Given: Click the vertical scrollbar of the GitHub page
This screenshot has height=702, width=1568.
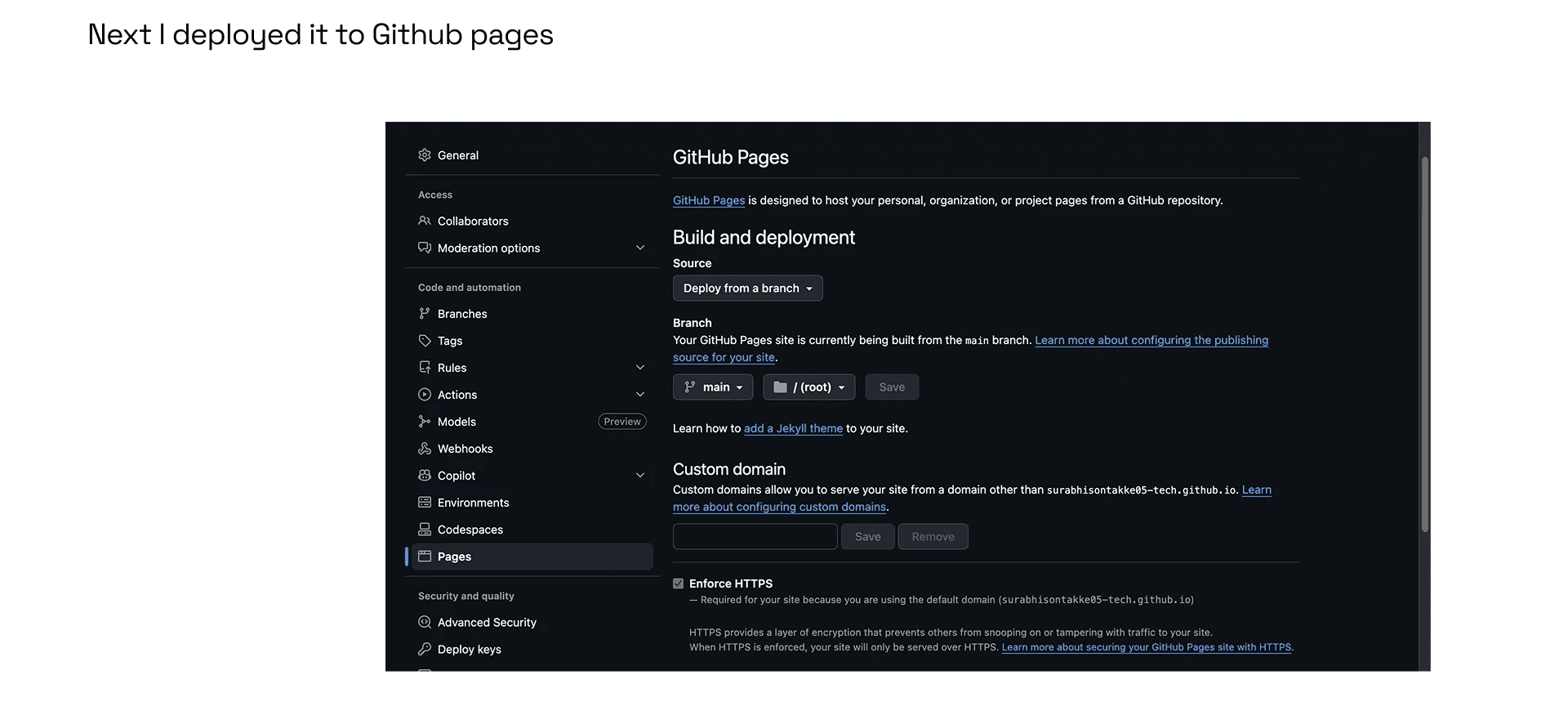Looking at the screenshot, I should click(x=1425, y=343).
